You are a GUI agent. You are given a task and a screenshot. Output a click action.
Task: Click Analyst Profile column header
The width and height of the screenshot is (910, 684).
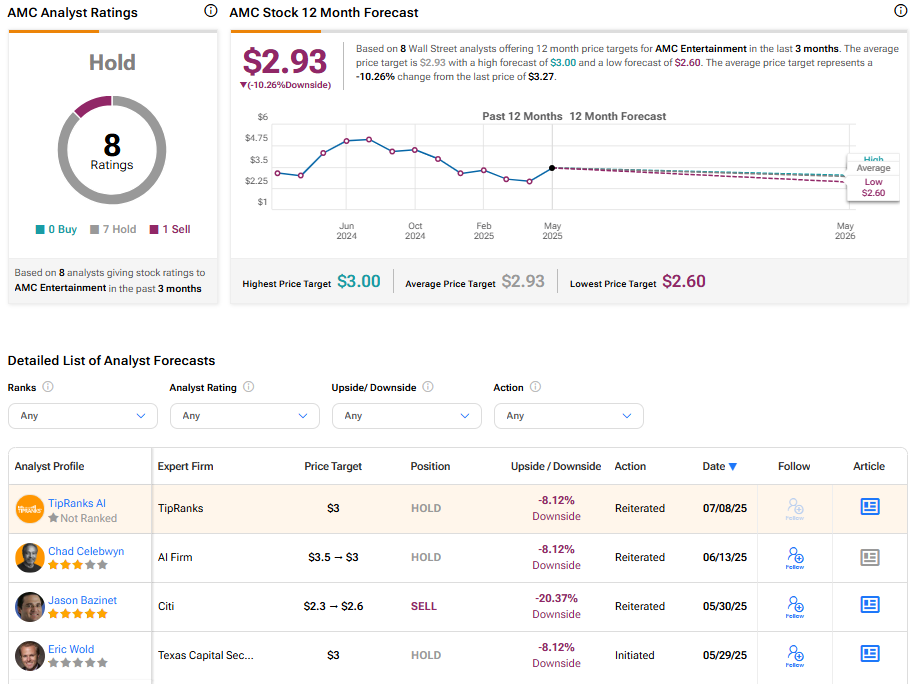(49, 466)
